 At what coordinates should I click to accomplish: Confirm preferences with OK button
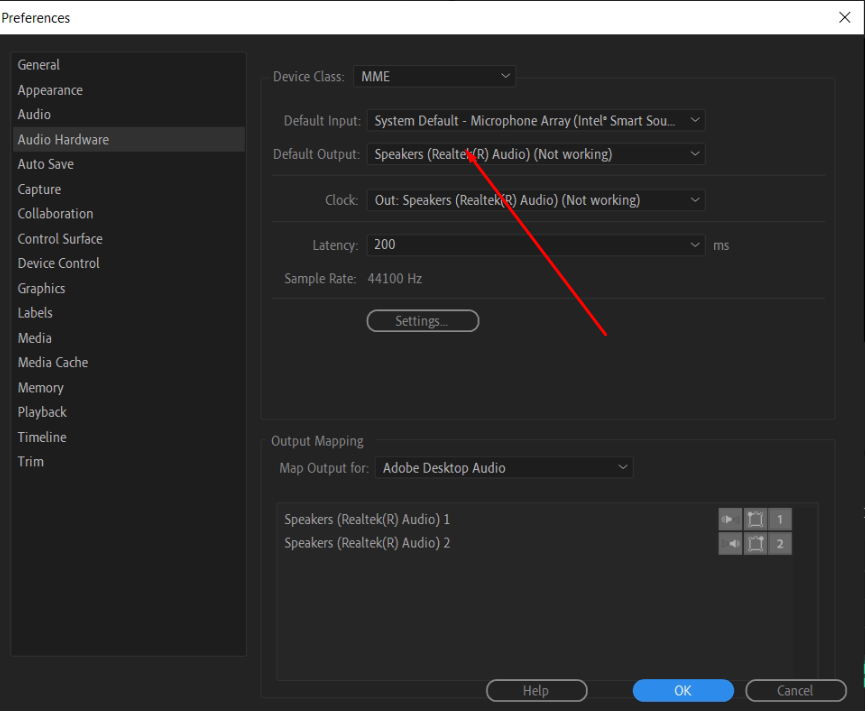pyautogui.click(x=683, y=691)
